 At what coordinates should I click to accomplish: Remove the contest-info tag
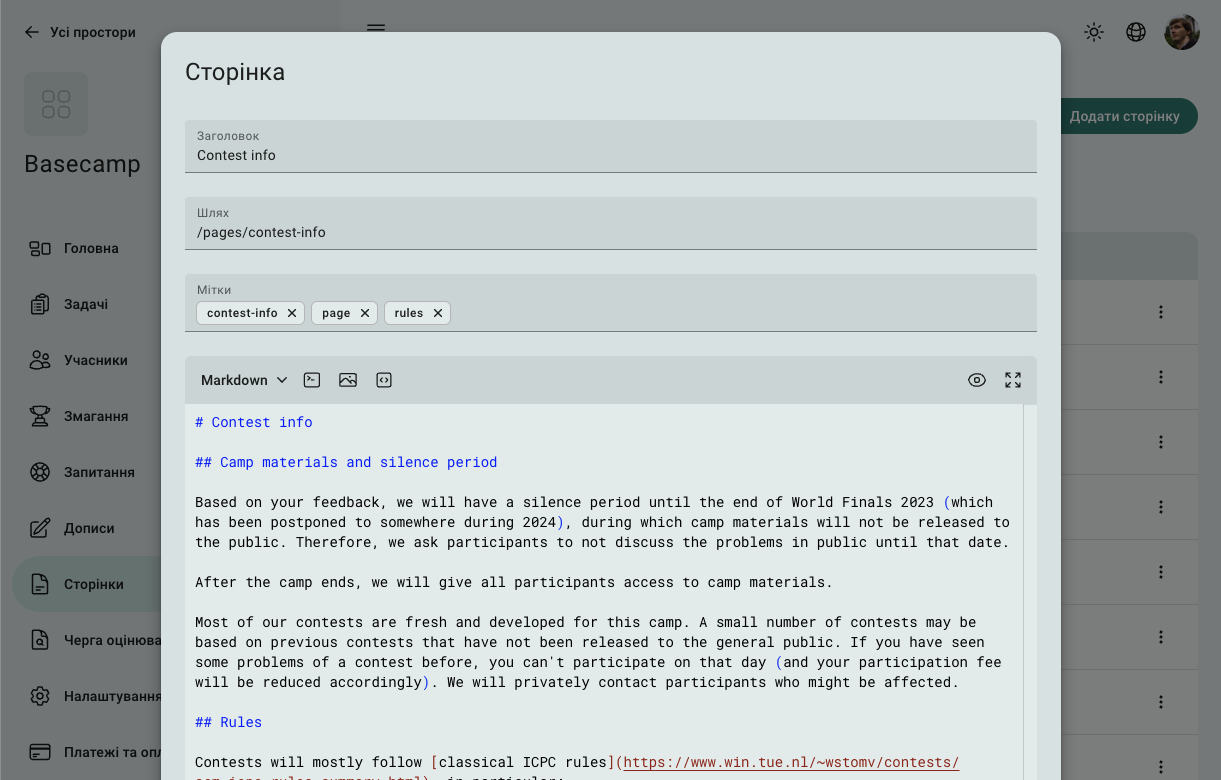click(292, 313)
